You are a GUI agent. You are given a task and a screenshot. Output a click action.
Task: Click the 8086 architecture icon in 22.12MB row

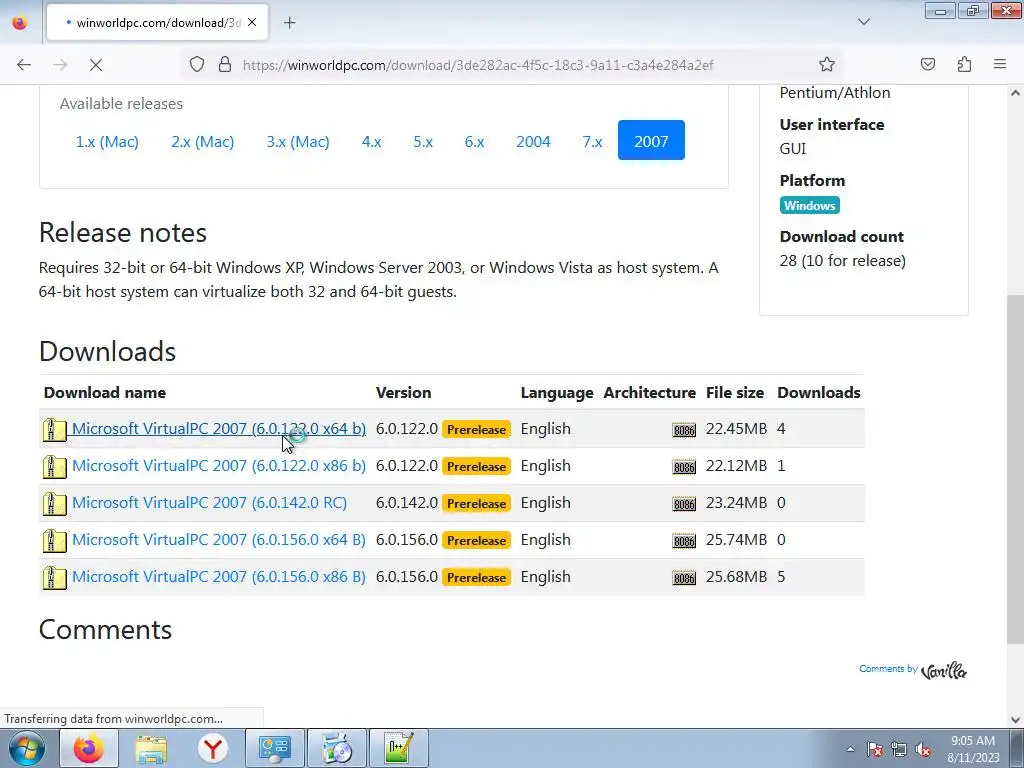tap(684, 467)
